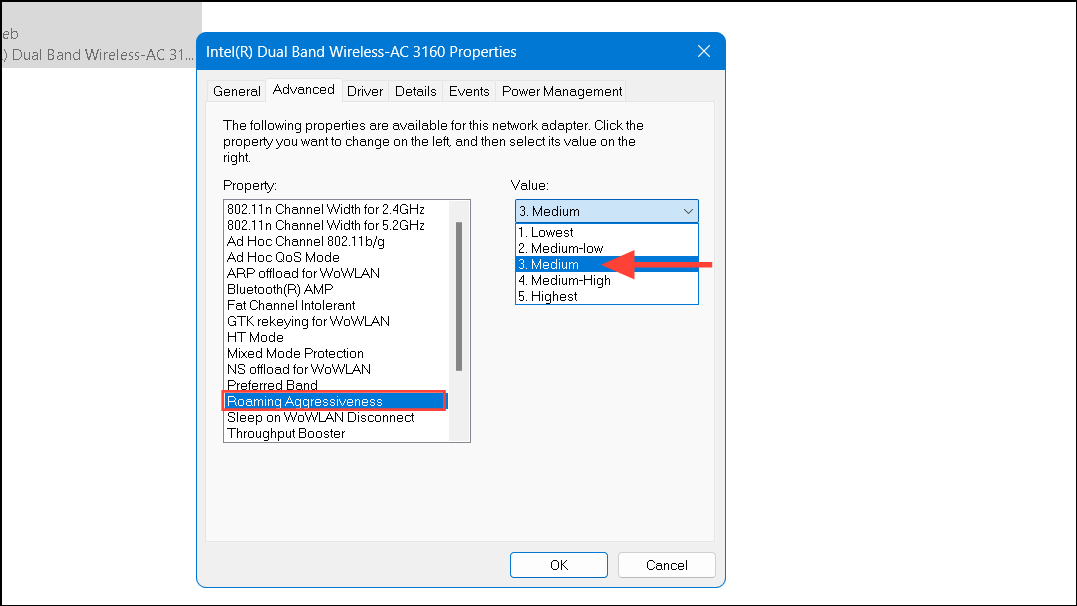Switch to the General tab
1077x606 pixels.
(236, 91)
